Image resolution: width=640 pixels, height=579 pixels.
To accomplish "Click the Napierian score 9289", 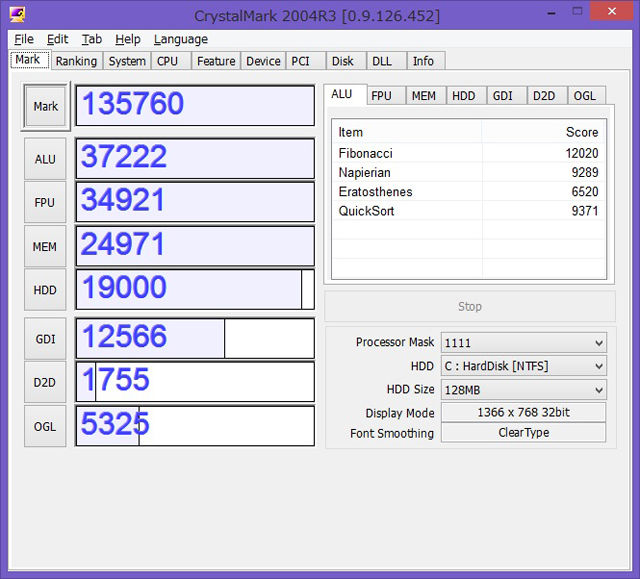I will coord(585,172).
